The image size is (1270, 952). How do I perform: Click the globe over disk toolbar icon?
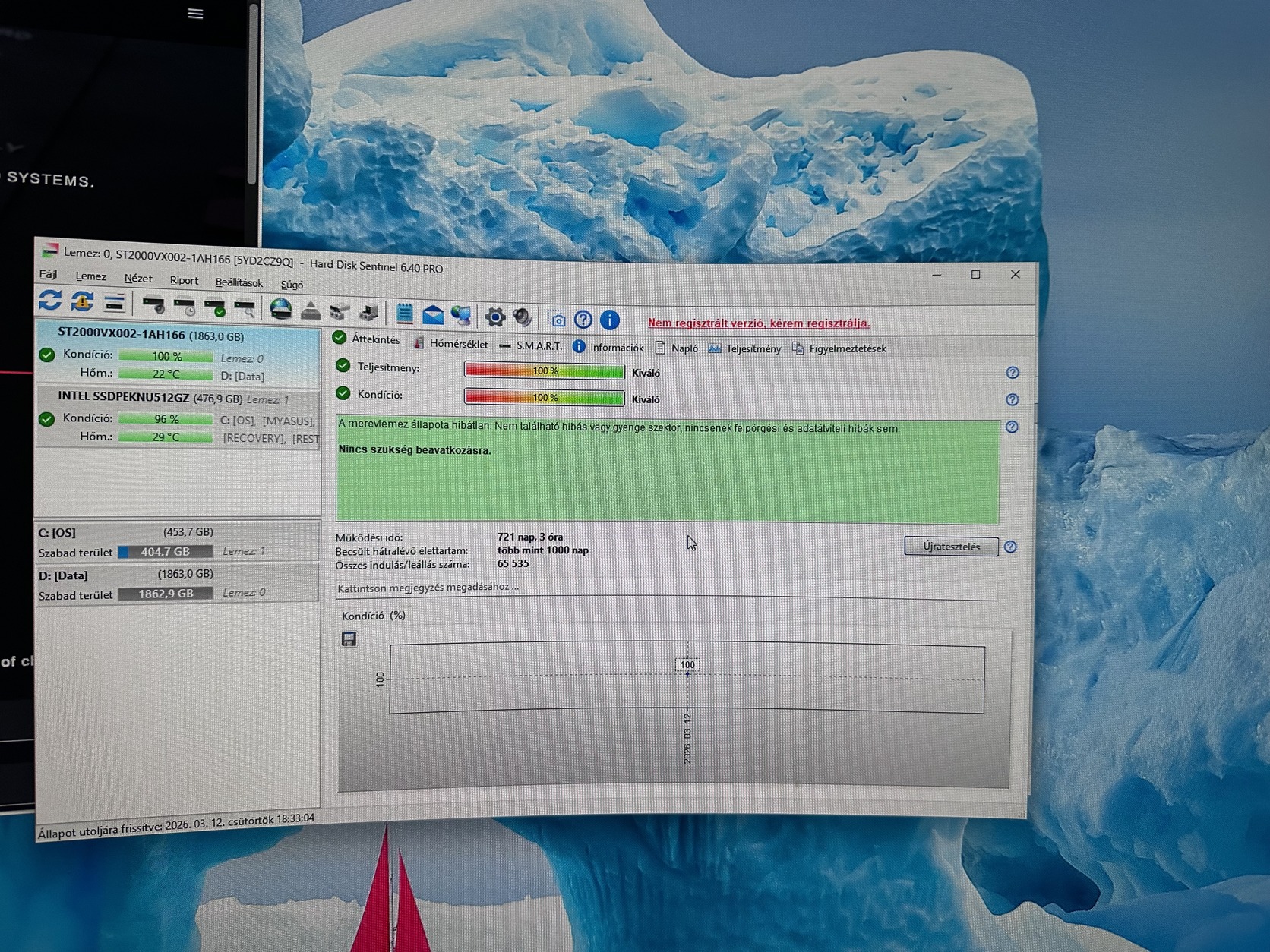pos(281,309)
